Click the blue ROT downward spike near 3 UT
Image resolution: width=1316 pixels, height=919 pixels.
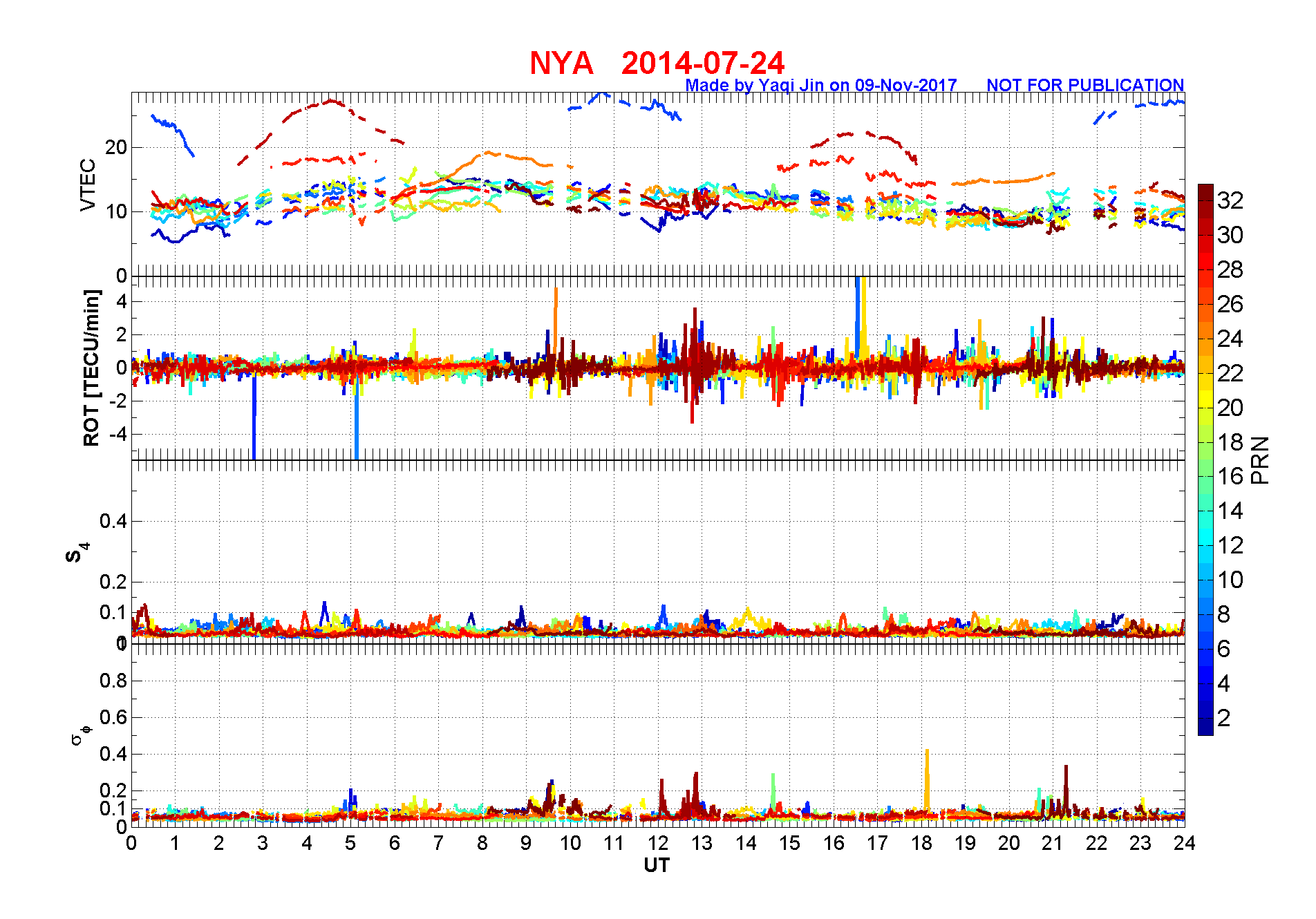(254, 418)
